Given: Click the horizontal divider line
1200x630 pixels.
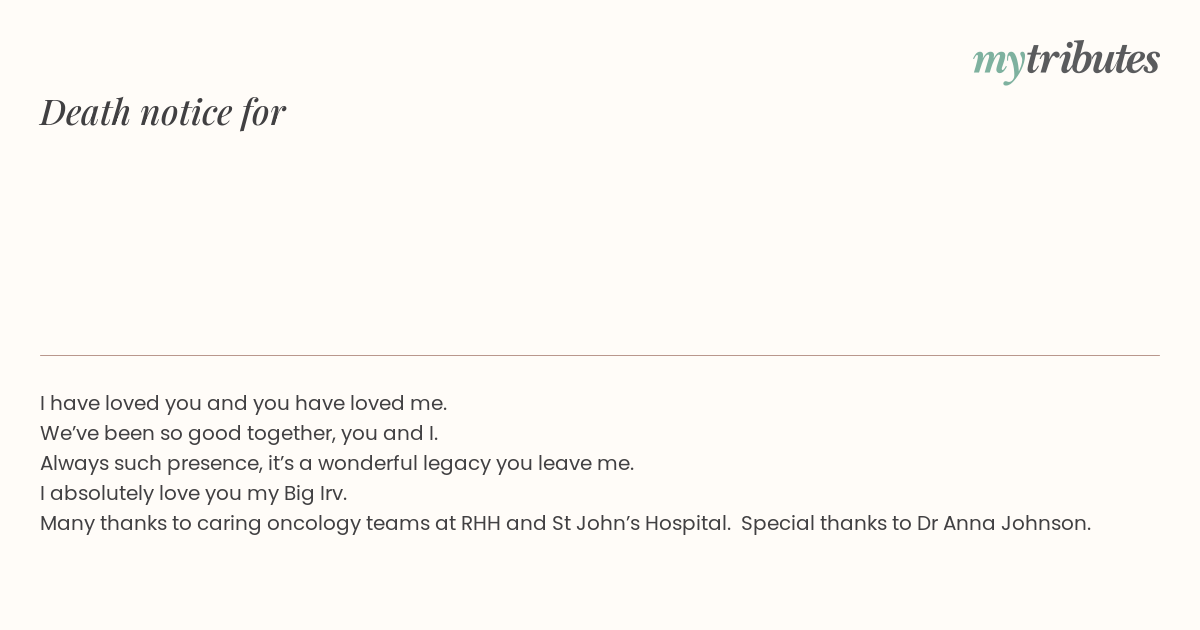Looking at the screenshot, I should pyautogui.click(x=600, y=355).
